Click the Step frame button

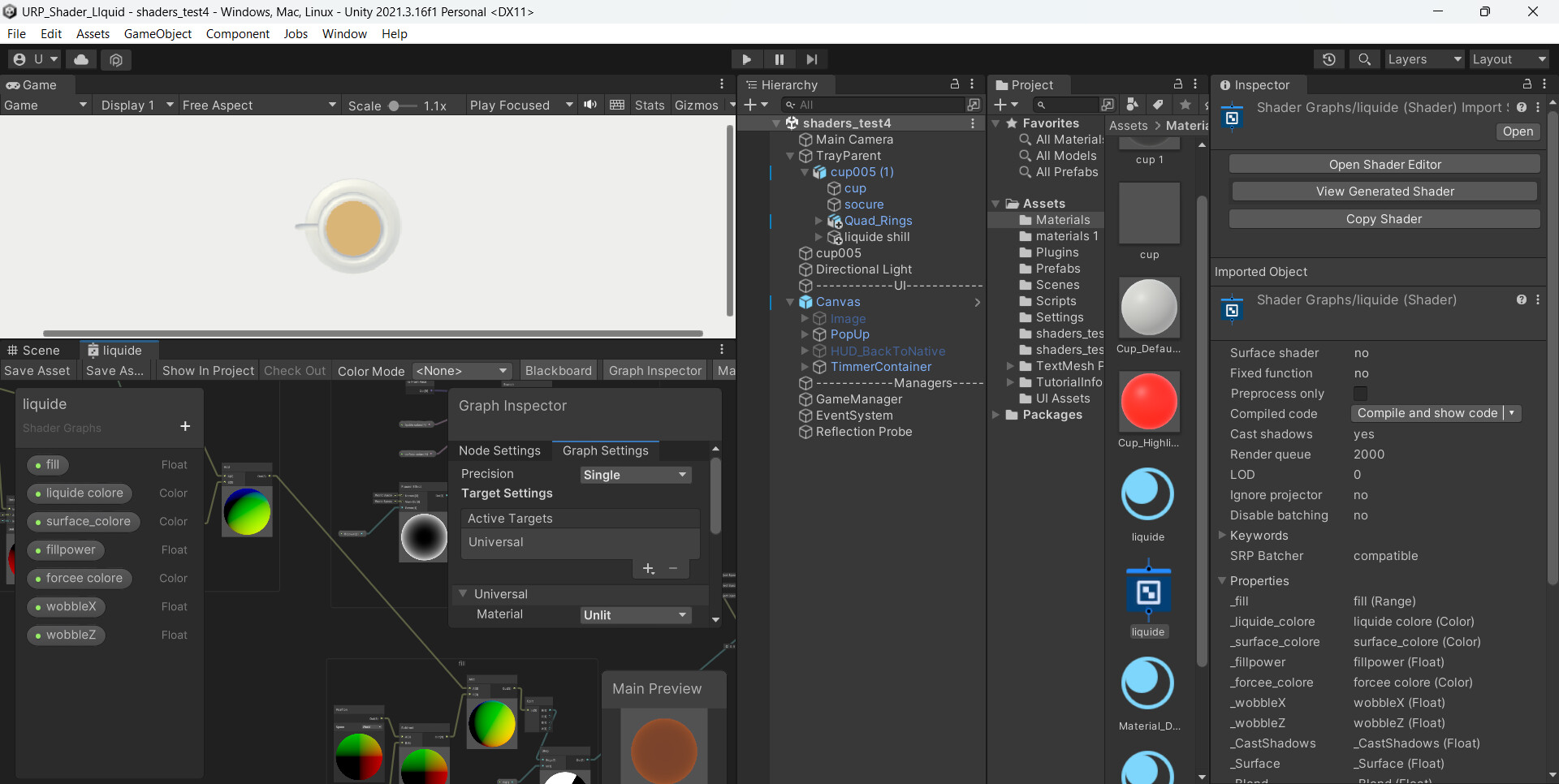tap(812, 59)
